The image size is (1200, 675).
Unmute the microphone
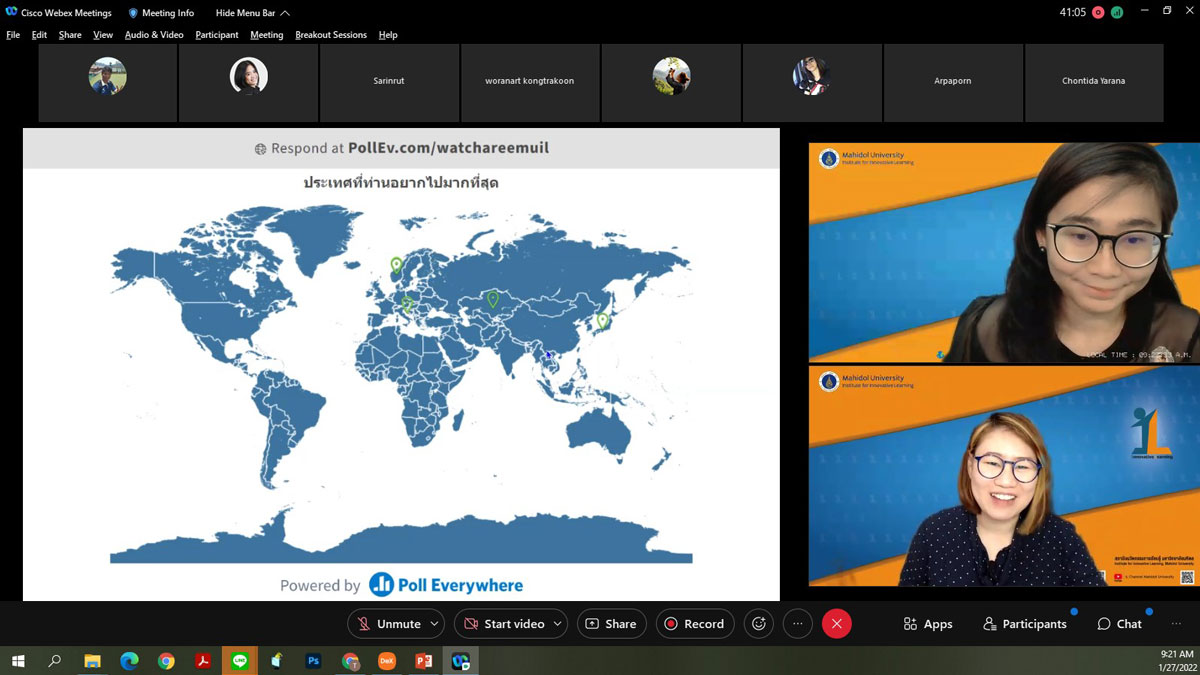pos(390,624)
